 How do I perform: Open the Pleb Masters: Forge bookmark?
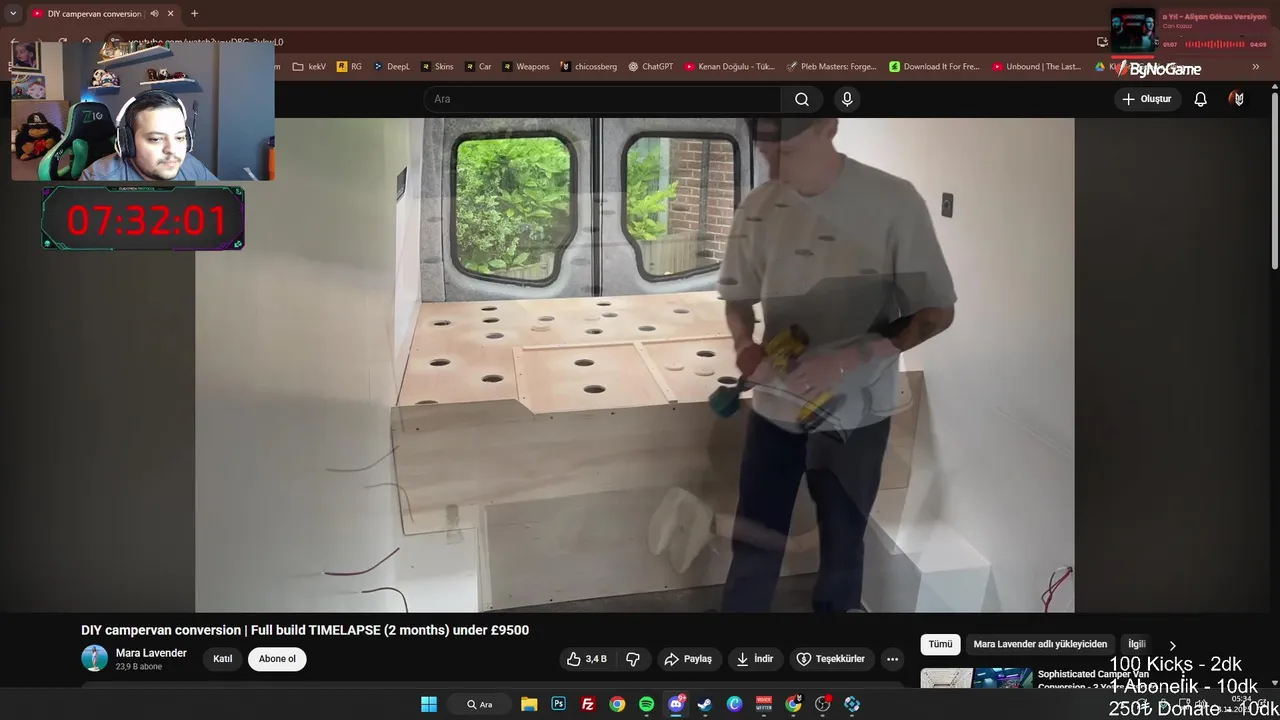click(832, 67)
